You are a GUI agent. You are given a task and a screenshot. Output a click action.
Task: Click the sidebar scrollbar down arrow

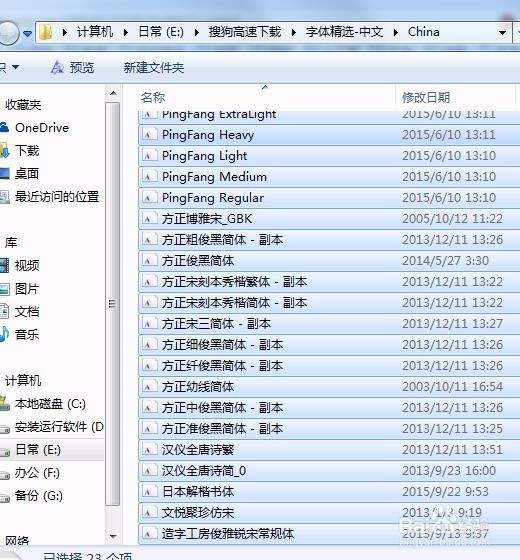coord(113,536)
